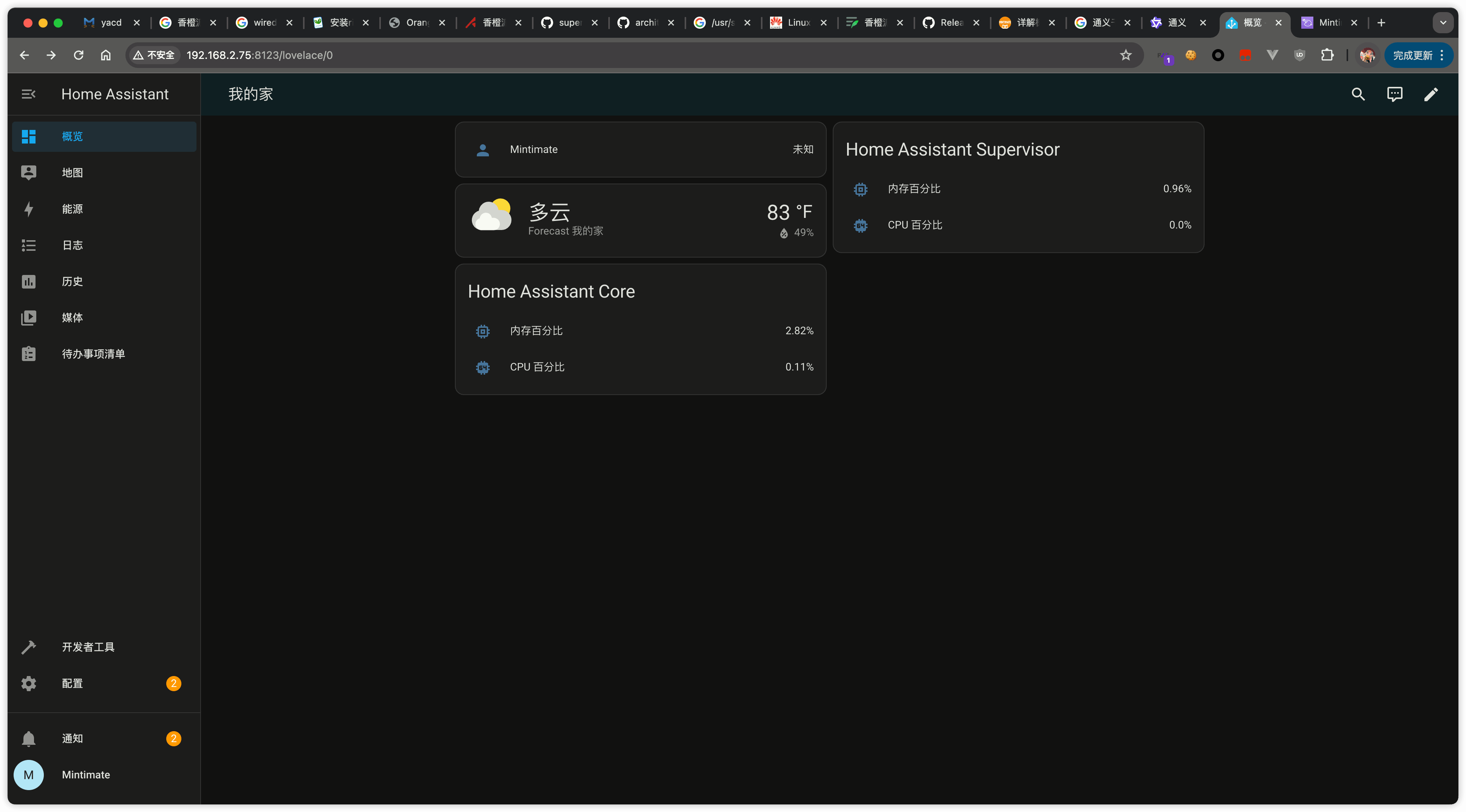Collapse the Home Assistant sidebar menu
Screen dimensions: 1466x812
tap(28, 94)
